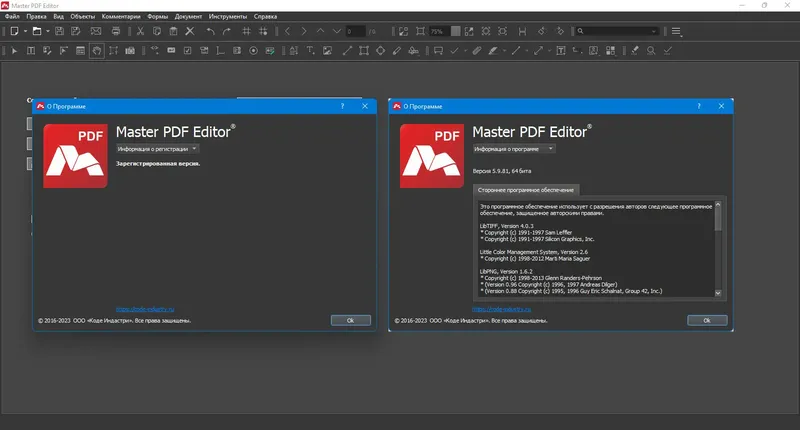Toggle the grid display icon

click(x=246, y=31)
